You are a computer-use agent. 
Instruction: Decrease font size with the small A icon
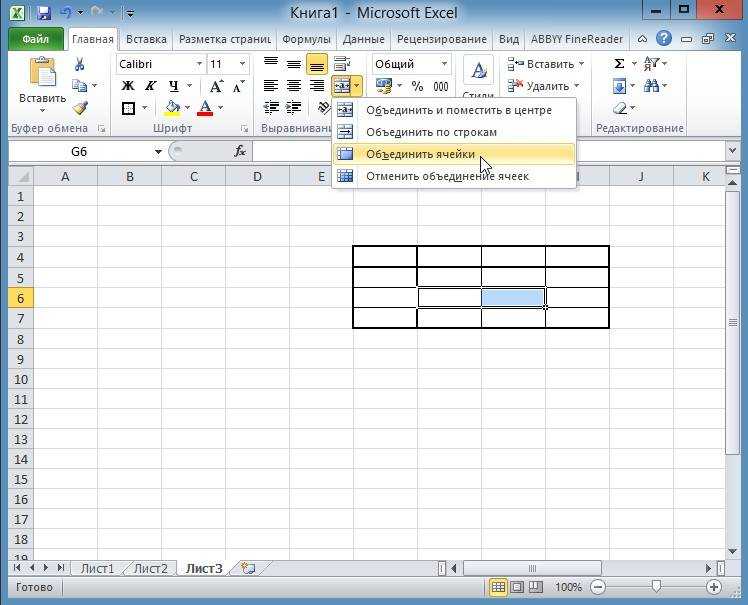pyautogui.click(x=239, y=86)
